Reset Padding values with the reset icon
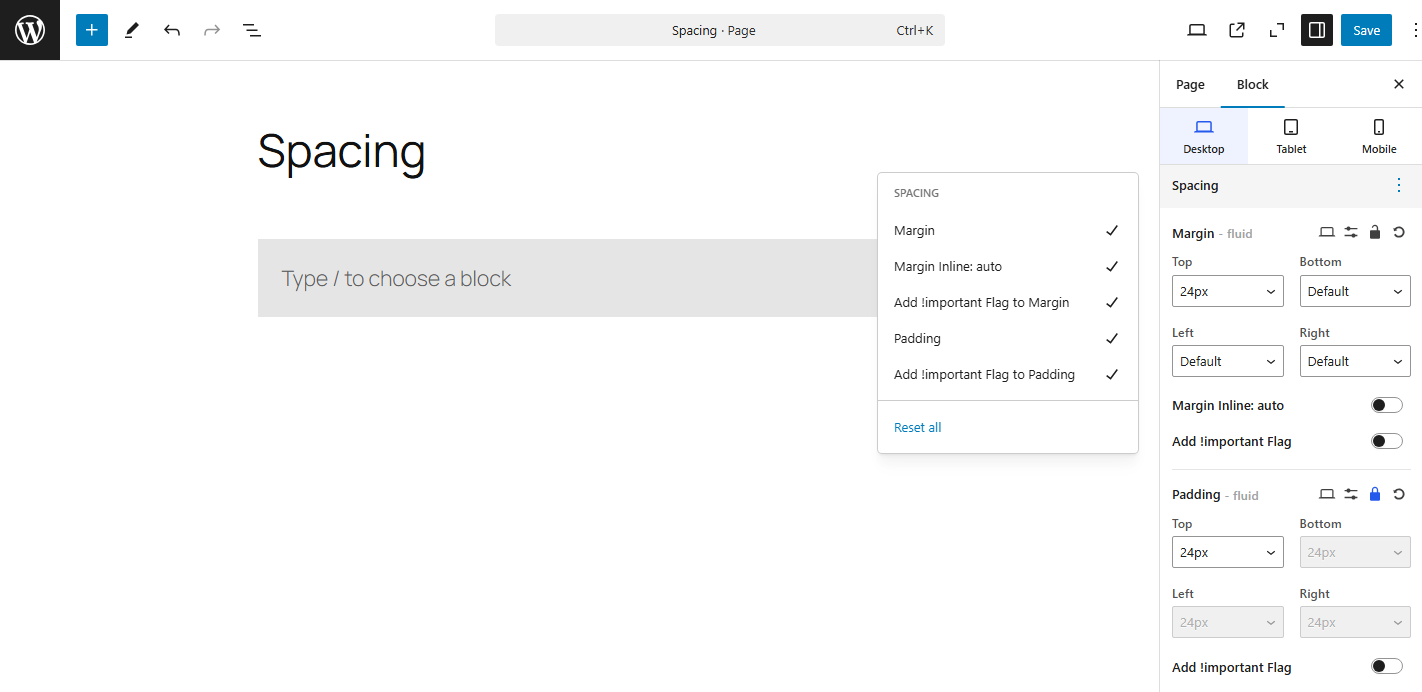 [x=1399, y=494]
